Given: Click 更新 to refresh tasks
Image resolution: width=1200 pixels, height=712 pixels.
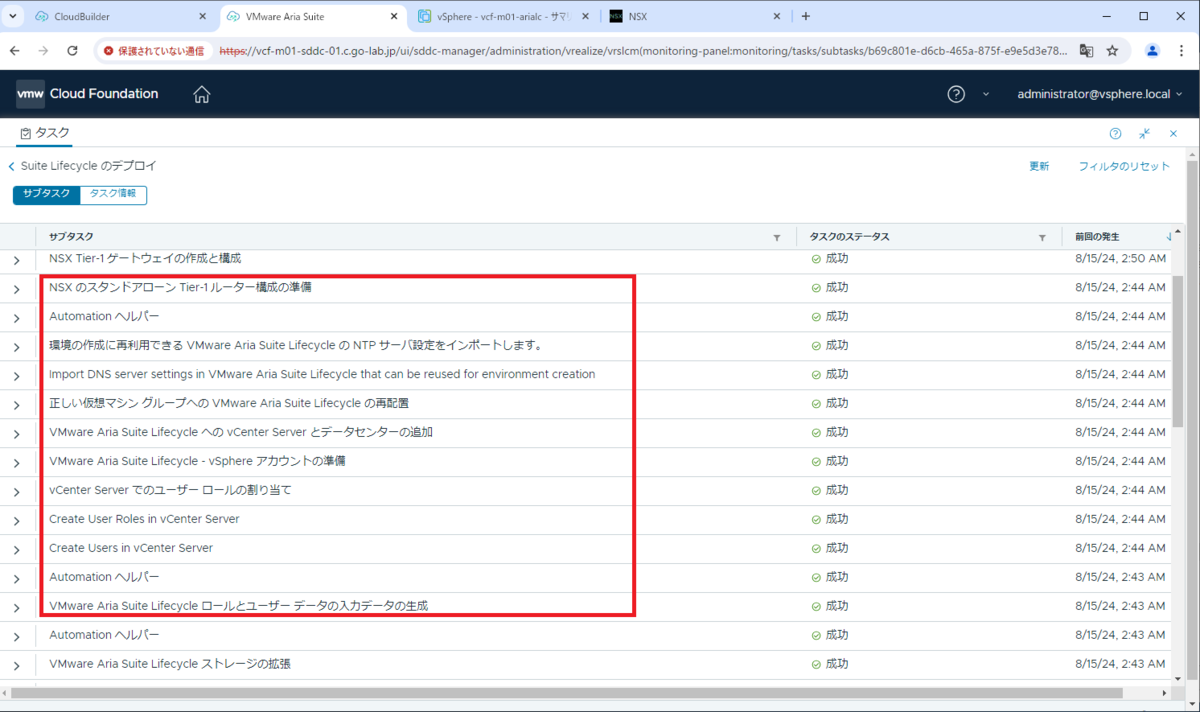Looking at the screenshot, I should pos(1039,167).
